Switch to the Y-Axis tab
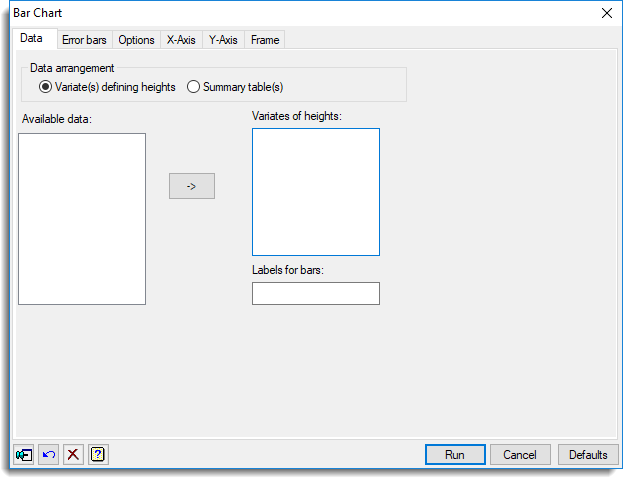The height and width of the screenshot is (478, 623). coord(222,40)
